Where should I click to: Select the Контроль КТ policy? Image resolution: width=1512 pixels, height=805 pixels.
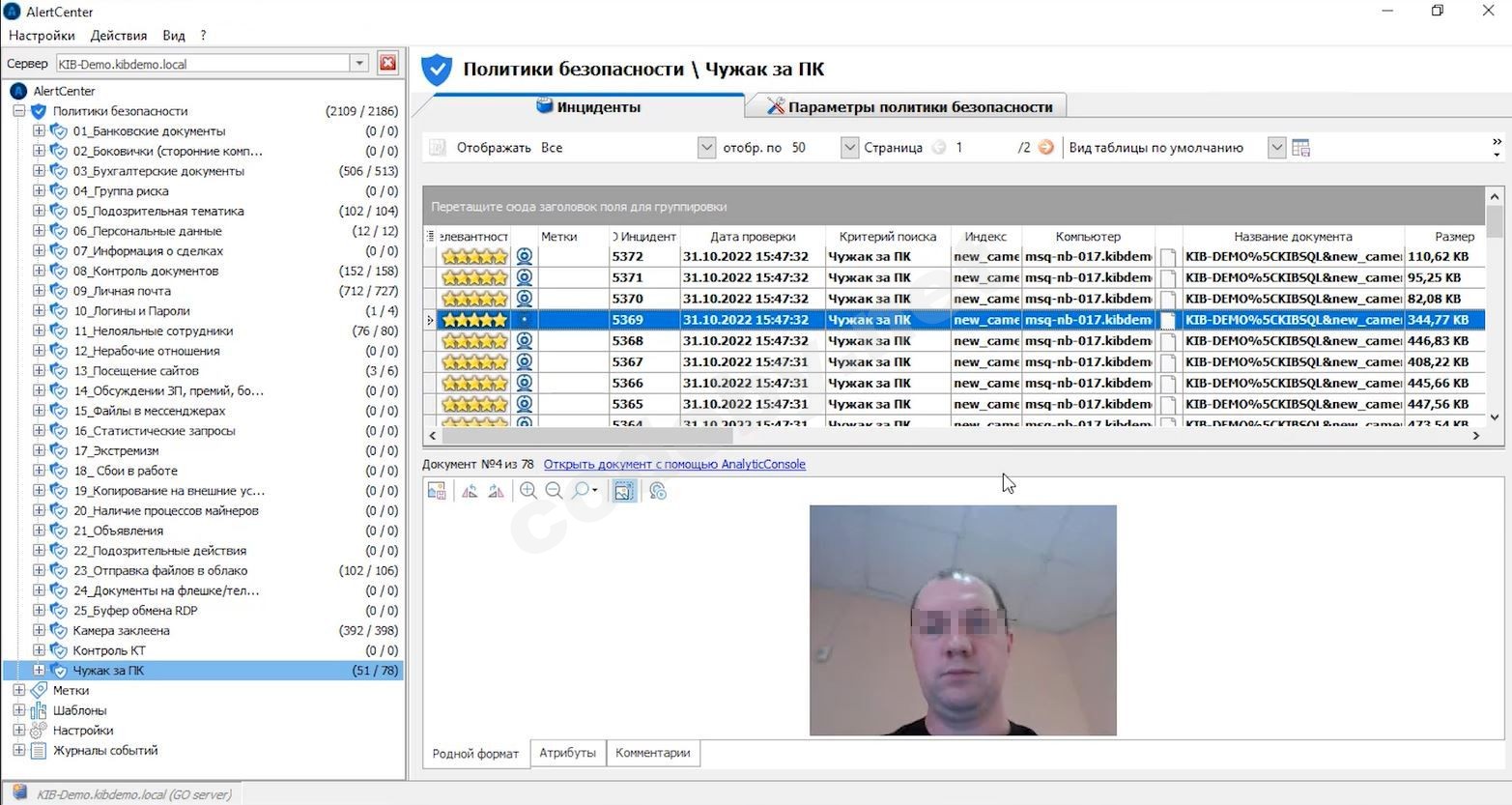[109, 650]
